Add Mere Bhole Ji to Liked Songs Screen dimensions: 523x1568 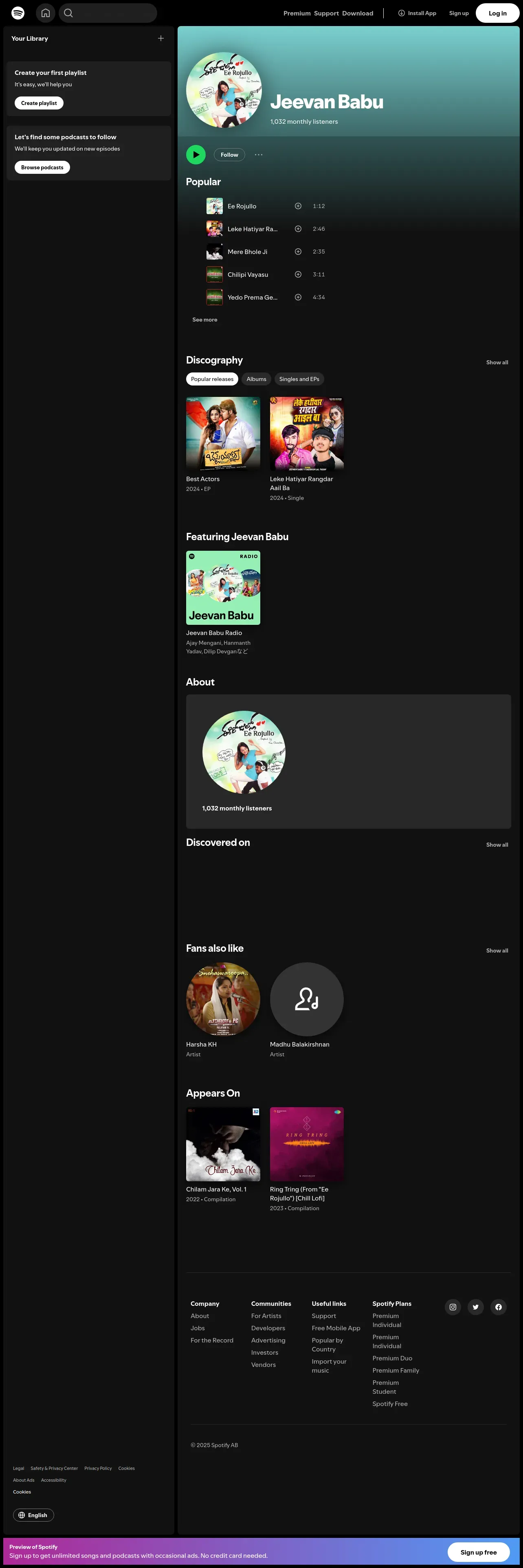298,252
